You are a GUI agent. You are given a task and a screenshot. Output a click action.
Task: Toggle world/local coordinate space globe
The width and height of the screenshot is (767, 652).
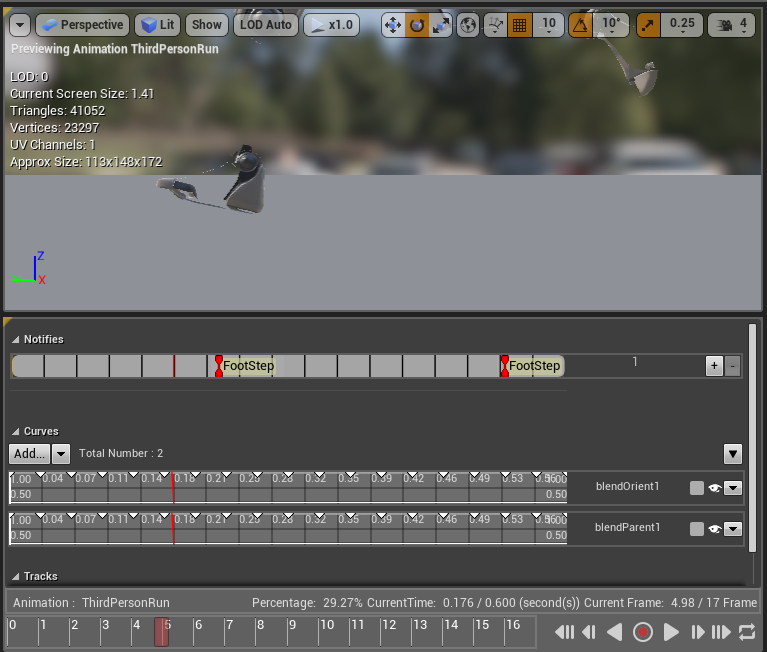pyautogui.click(x=468, y=25)
